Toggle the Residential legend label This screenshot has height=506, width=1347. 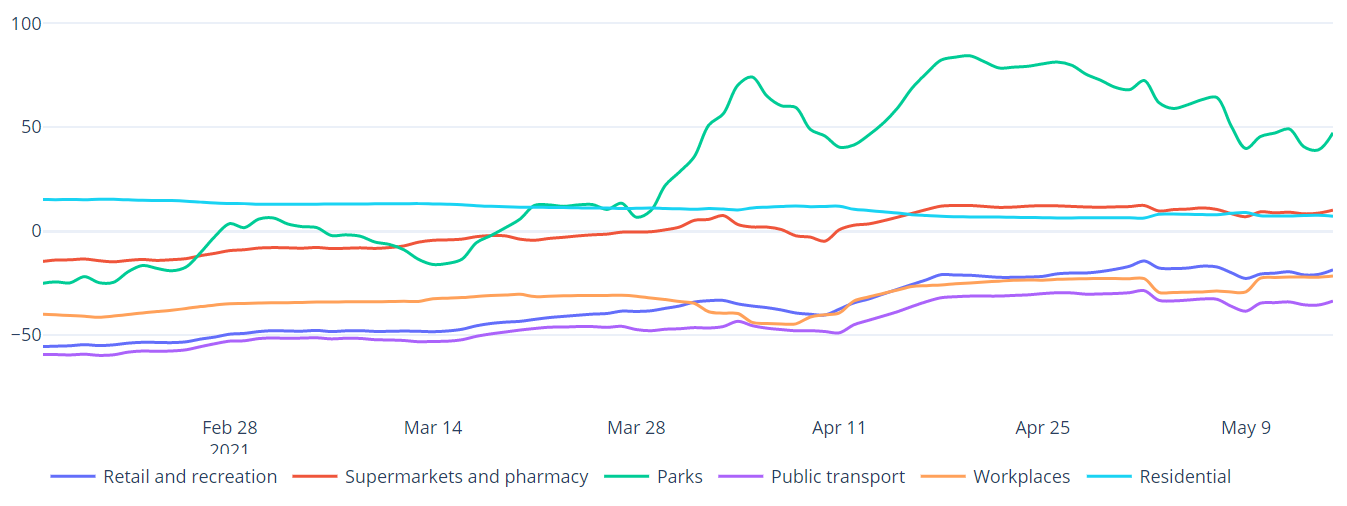click(x=1185, y=477)
